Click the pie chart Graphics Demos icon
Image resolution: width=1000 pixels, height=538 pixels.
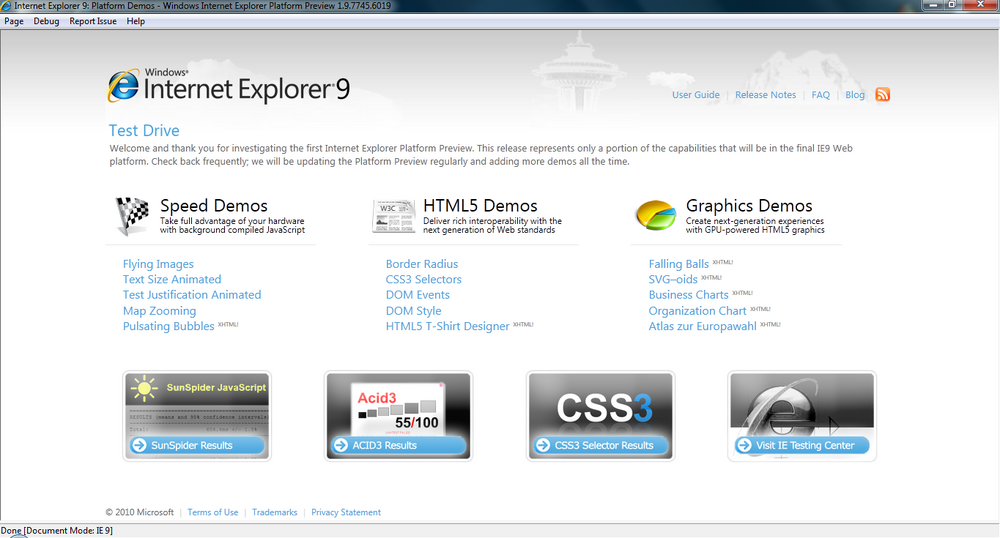pos(656,215)
